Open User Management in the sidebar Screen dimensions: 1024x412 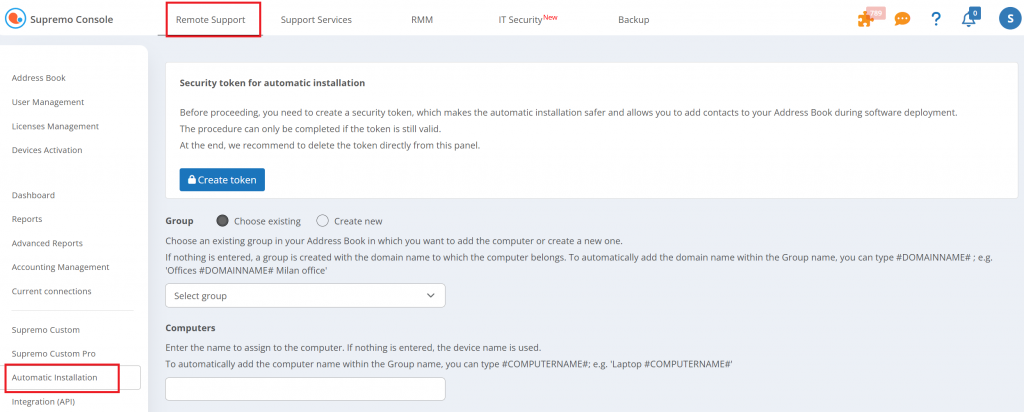[x=47, y=102]
